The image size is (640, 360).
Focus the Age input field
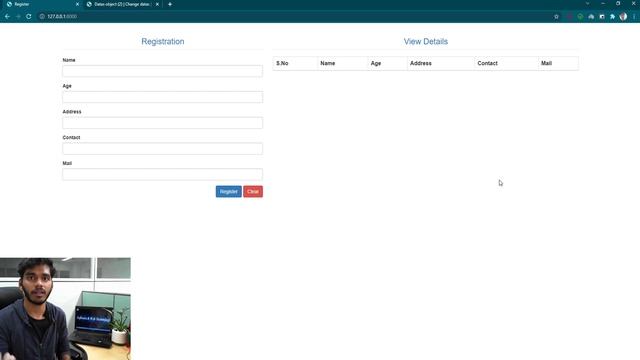pyautogui.click(x=162, y=97)
